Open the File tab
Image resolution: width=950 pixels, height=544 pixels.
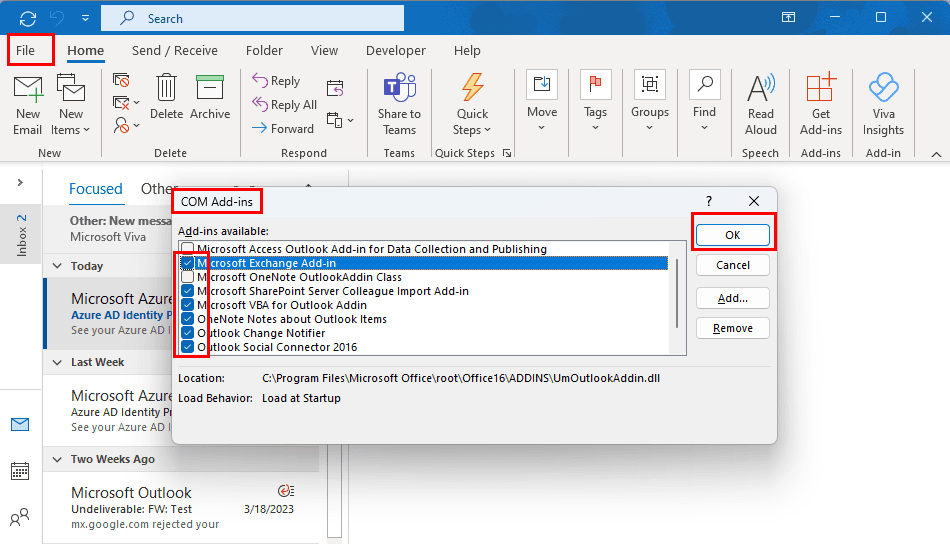(x=25, y=50)
